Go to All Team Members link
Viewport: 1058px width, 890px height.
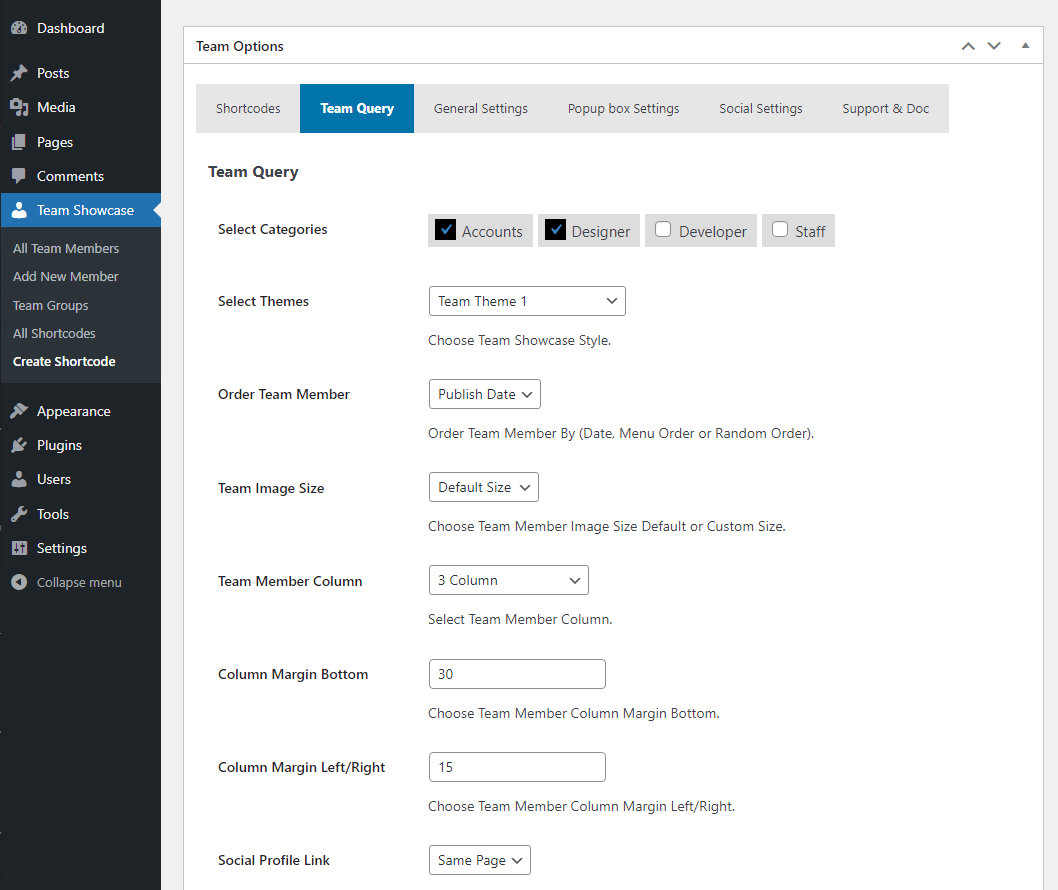(66, 248)
